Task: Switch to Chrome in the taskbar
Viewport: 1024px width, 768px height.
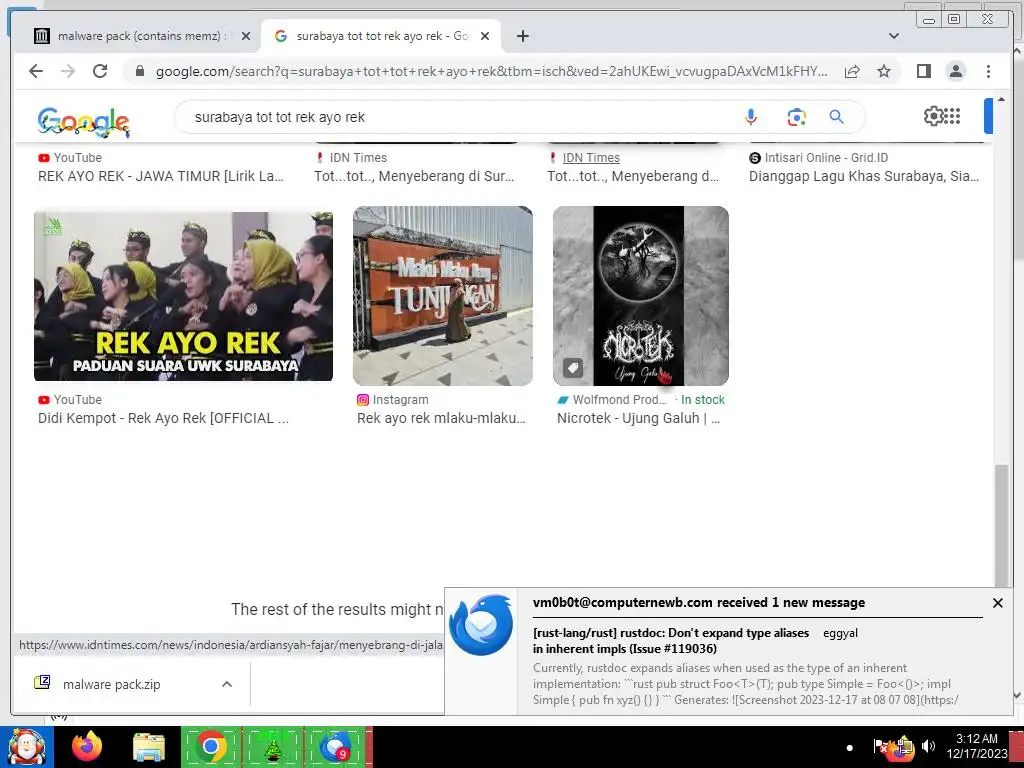Action: [x=210, y=747]
